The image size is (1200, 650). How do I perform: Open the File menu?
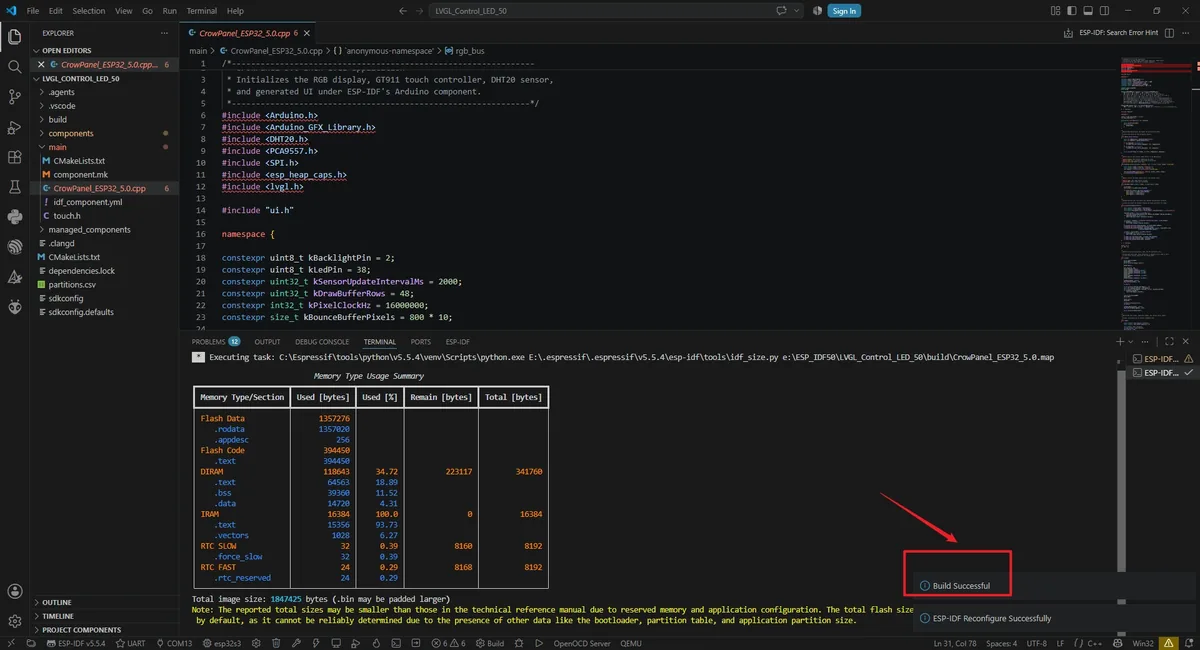(33, 11)
